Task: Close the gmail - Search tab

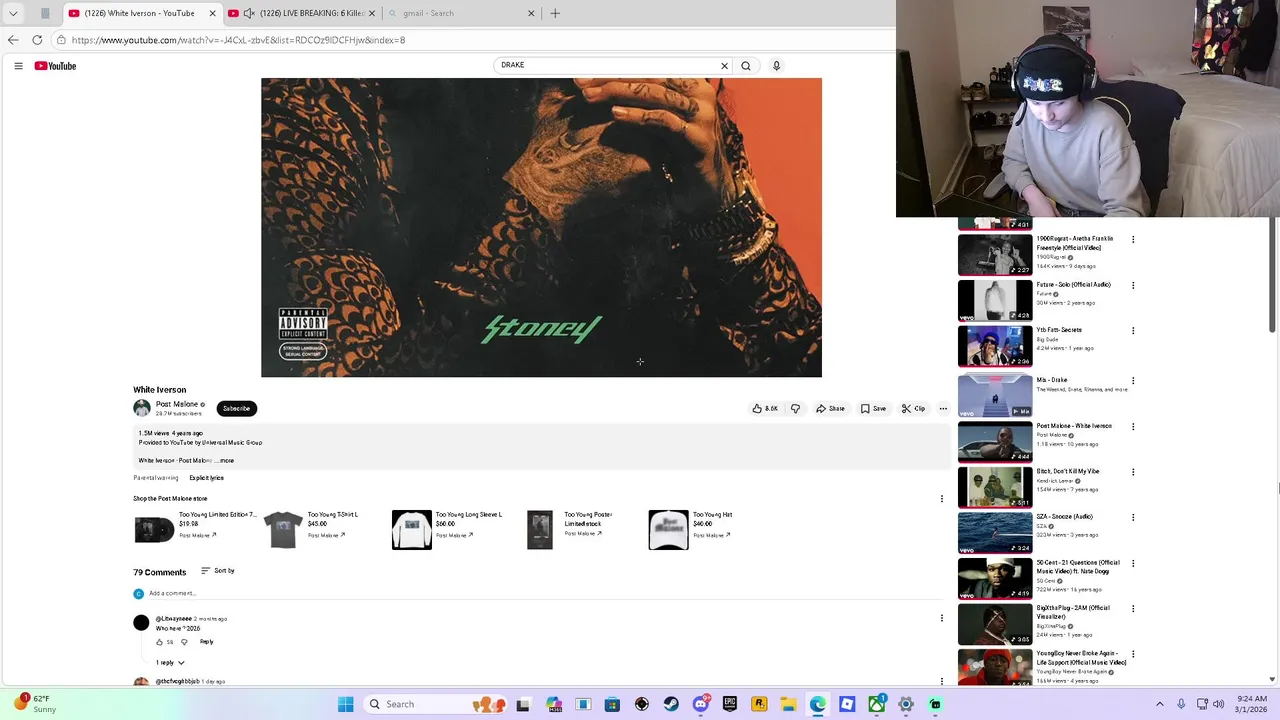Action: [x=531, y=13]
